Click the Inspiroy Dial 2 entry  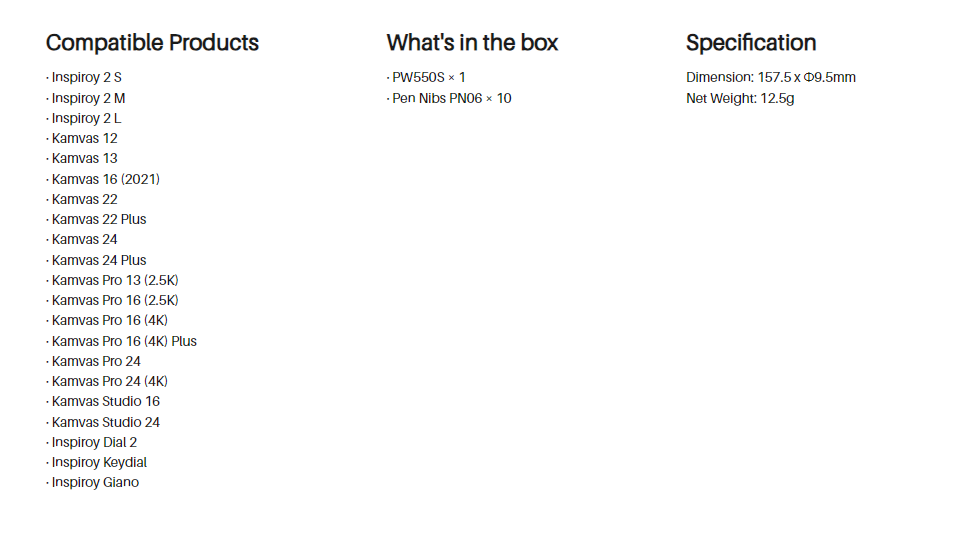(94, 442)
